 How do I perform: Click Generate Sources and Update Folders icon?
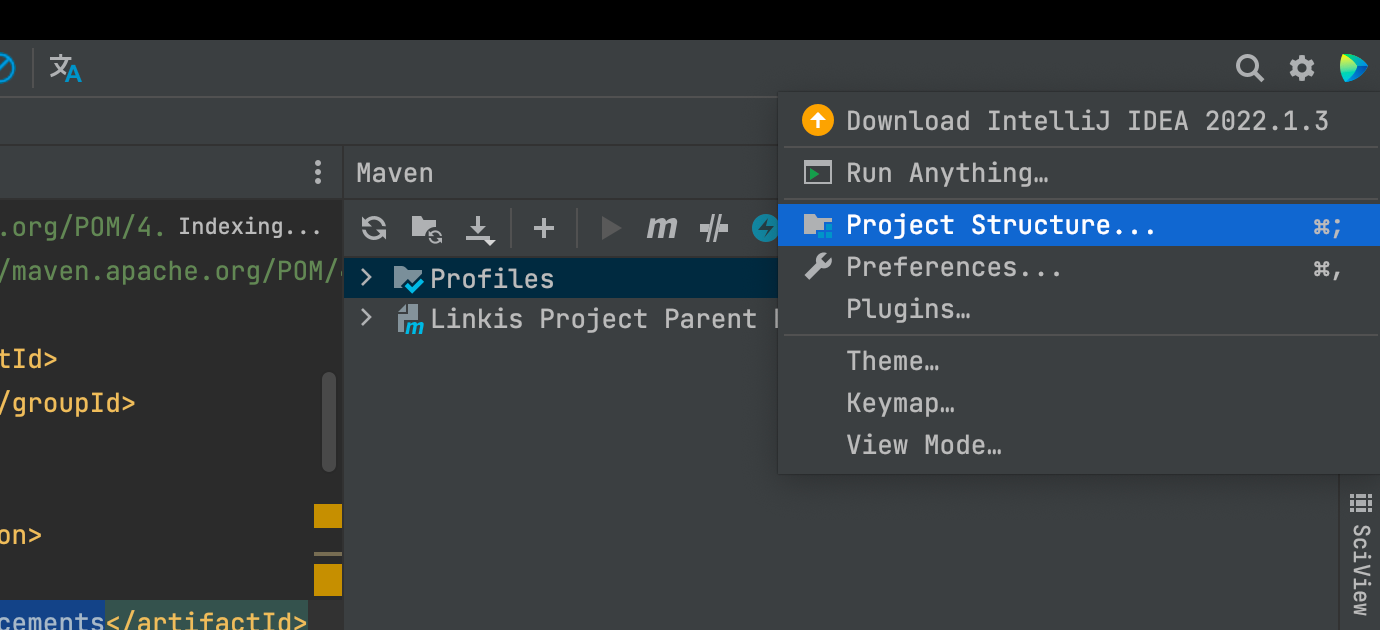426,229
